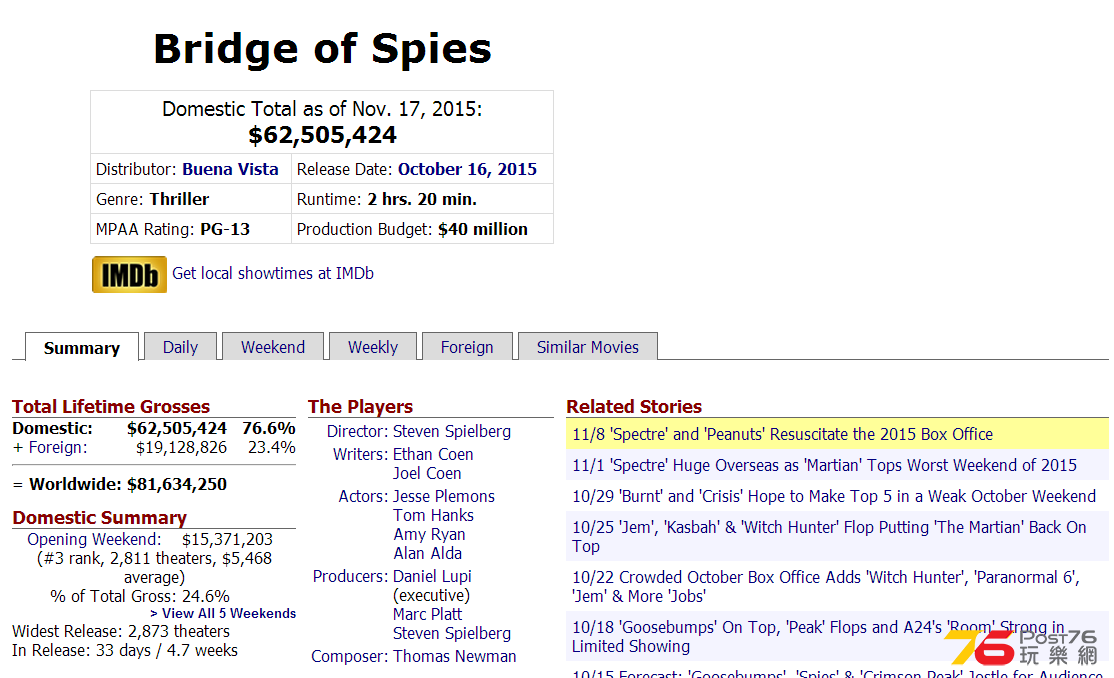Open the Weekend tab

[x=273, y=347]
